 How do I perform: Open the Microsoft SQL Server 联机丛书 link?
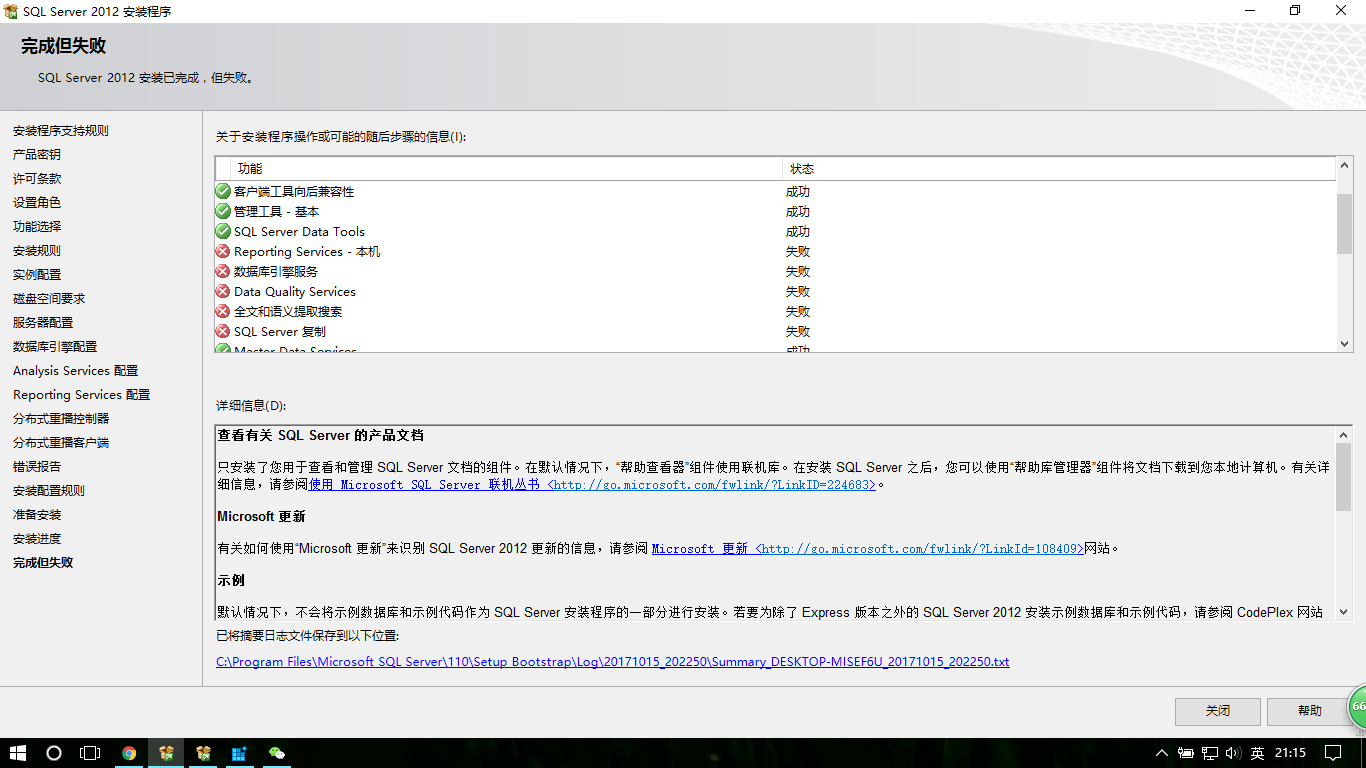click(x=593, y=484)
